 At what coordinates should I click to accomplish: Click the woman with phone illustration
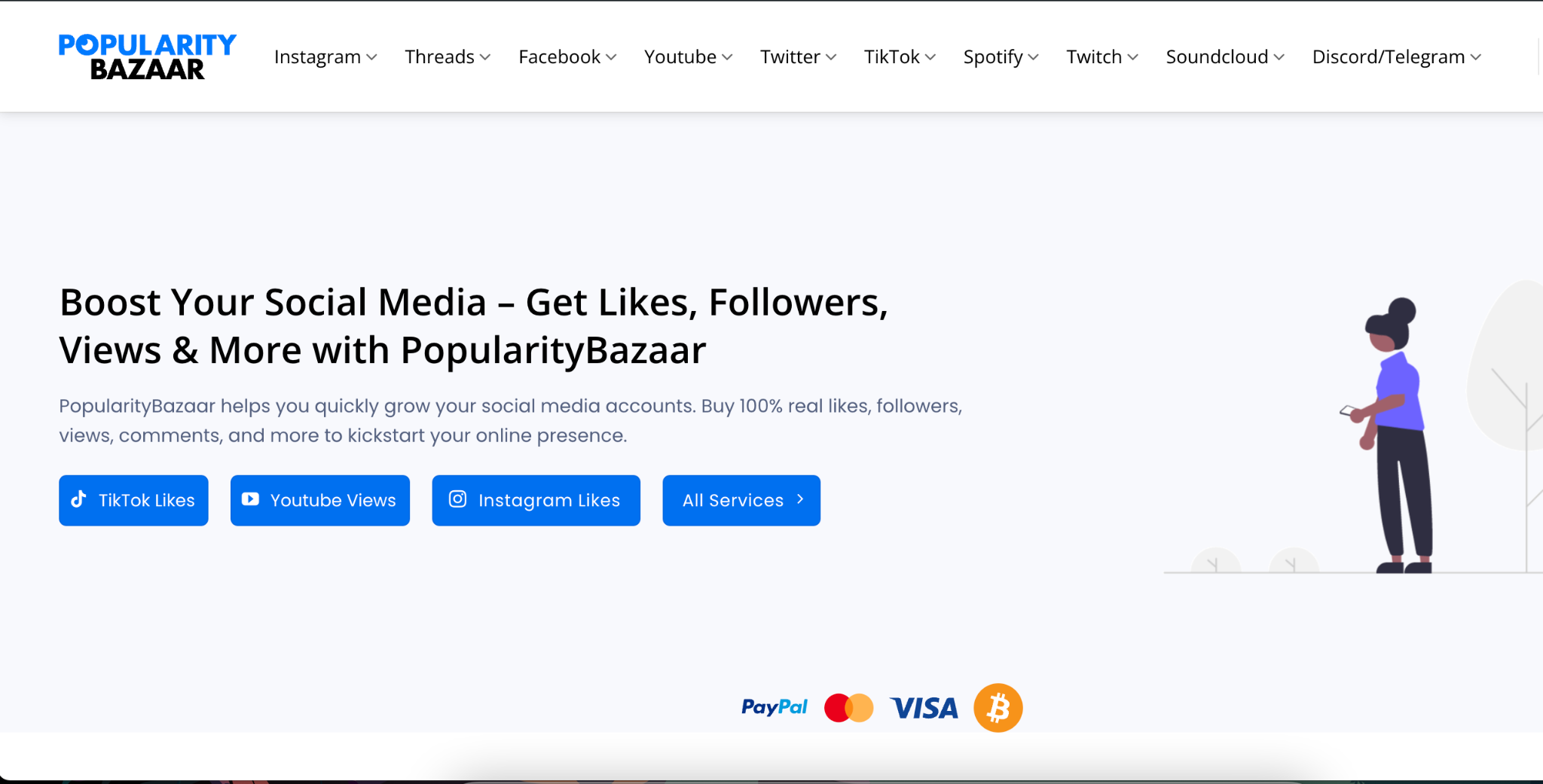coord(1394,437)
